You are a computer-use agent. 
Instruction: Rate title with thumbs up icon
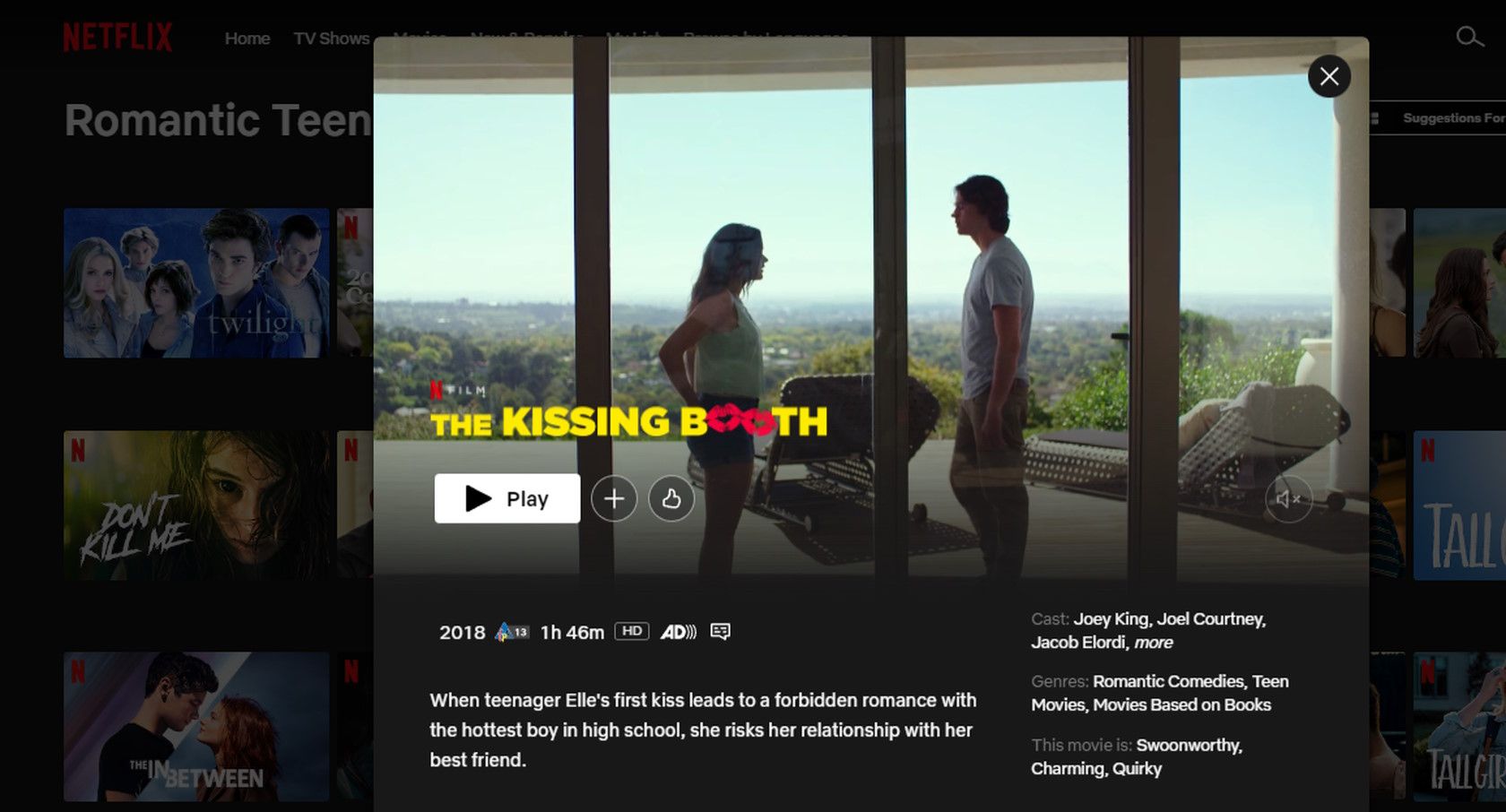click(x=671, y=499)
